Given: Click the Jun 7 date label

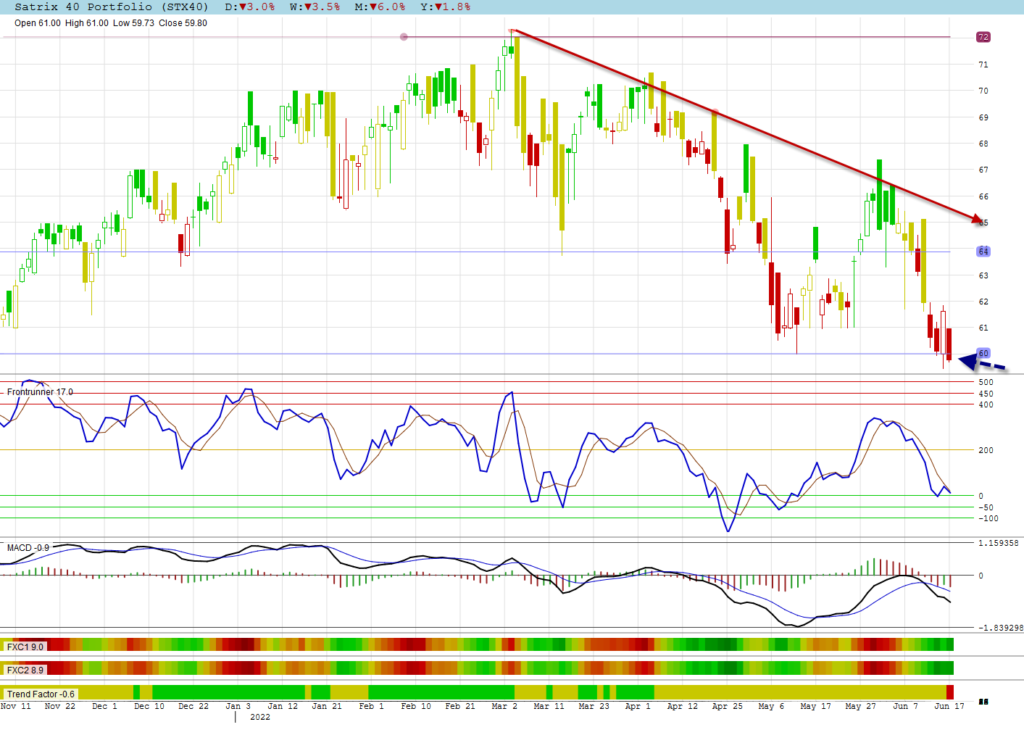Looking at the screenshot, I should pyautogui.click(x=905, y=706).
